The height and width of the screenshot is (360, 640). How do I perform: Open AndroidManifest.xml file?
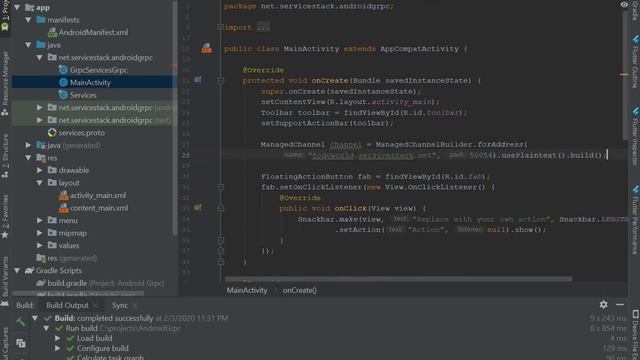93,32
